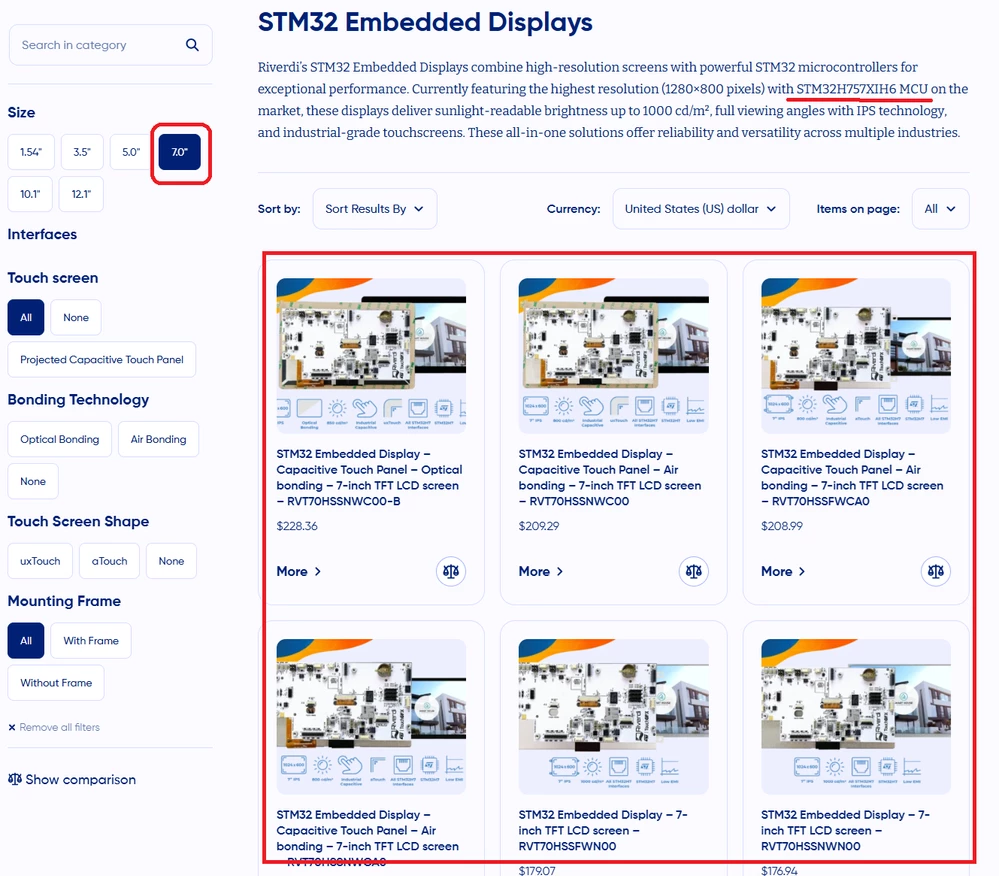Select None under Touch Screen Shape
This screenshot has height=876, width=999.
(x=171, y=561)
